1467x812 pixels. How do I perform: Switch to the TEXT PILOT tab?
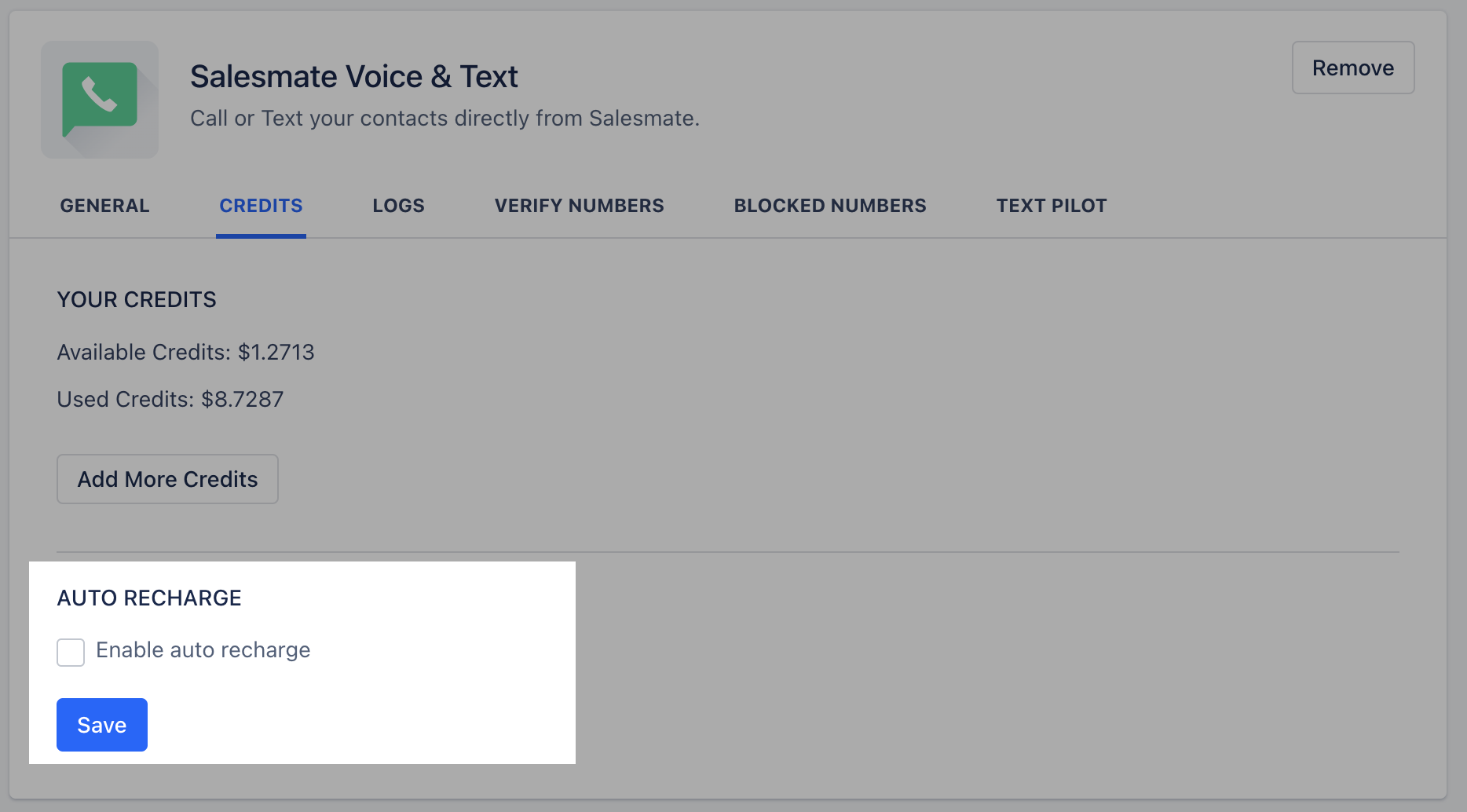(1052, 206)
